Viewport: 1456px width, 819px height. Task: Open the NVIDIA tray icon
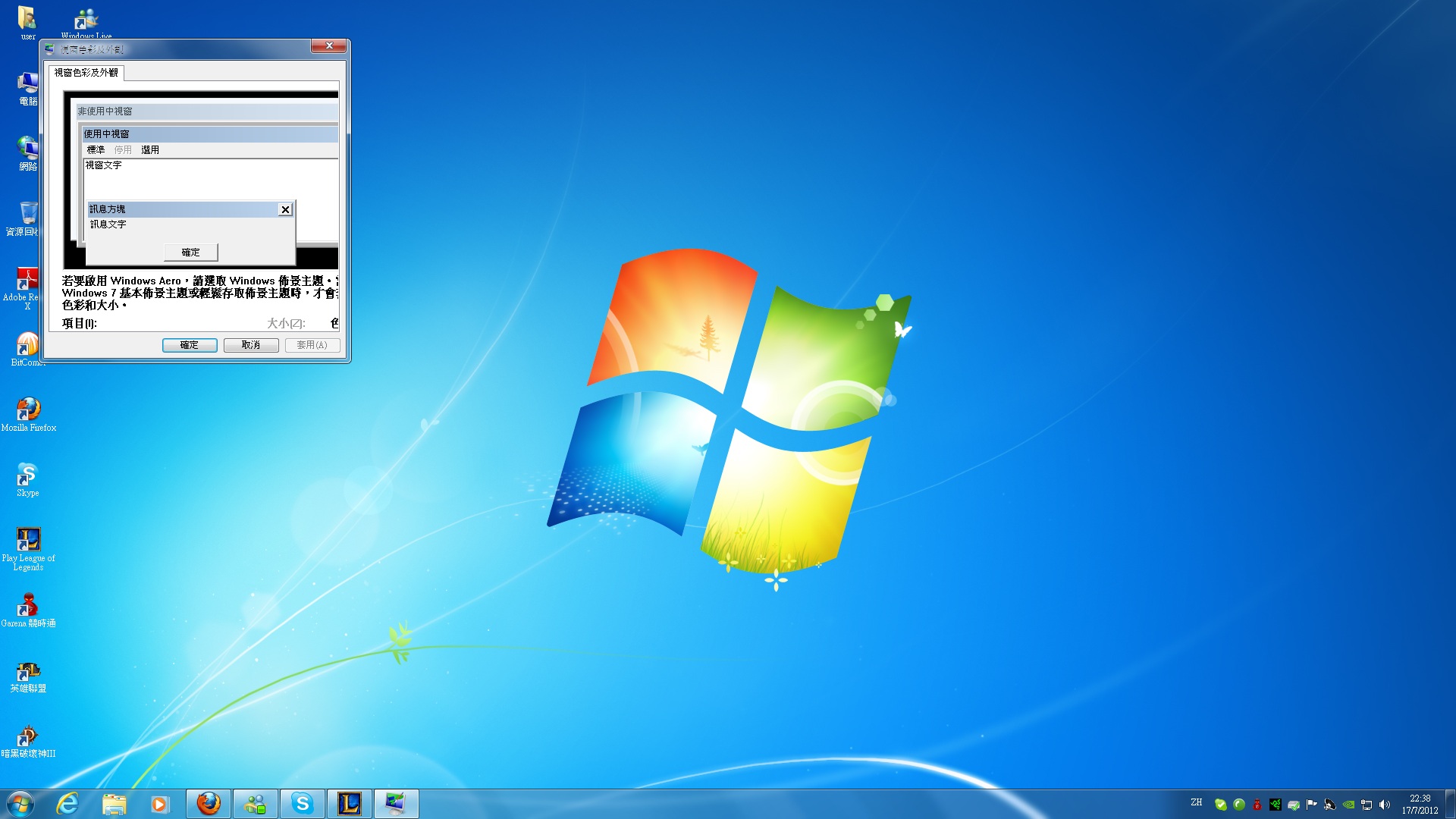pos(1348,805)
